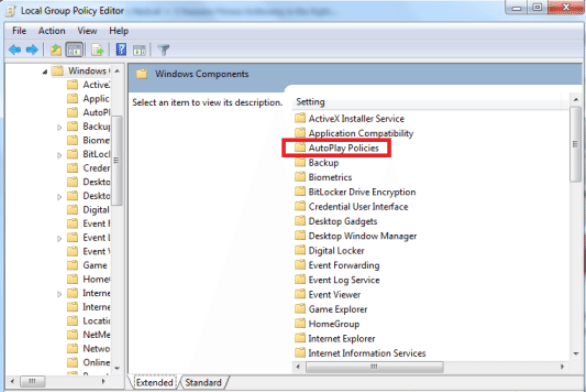Image resolution: width=586 pixels, height=392 pixels.
Task: Switch to the Extended tab
Action: click(x=154, y=382)
